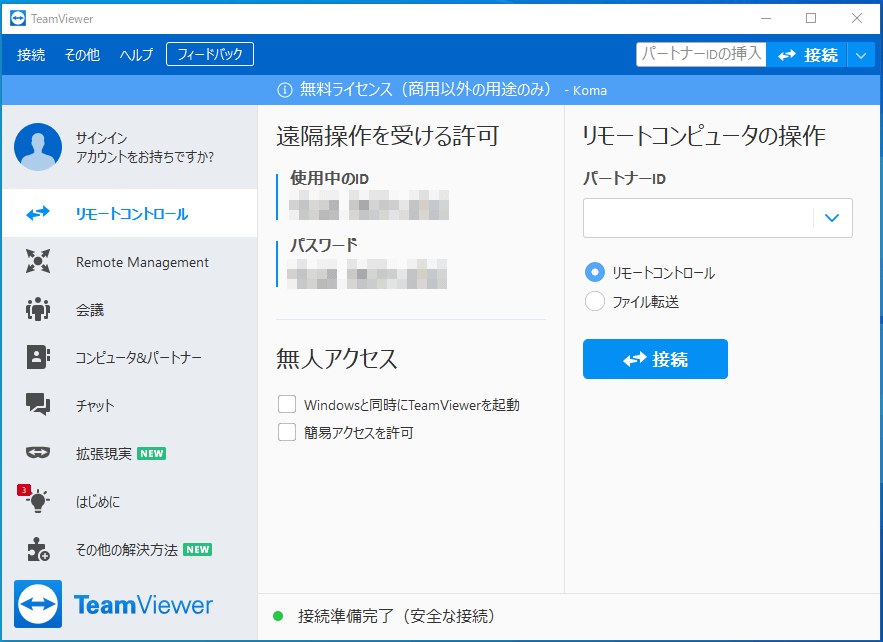Viewport: 883px width, 642px height.
Task: Minimize the TeamViewer window
Action: [766, 19]
